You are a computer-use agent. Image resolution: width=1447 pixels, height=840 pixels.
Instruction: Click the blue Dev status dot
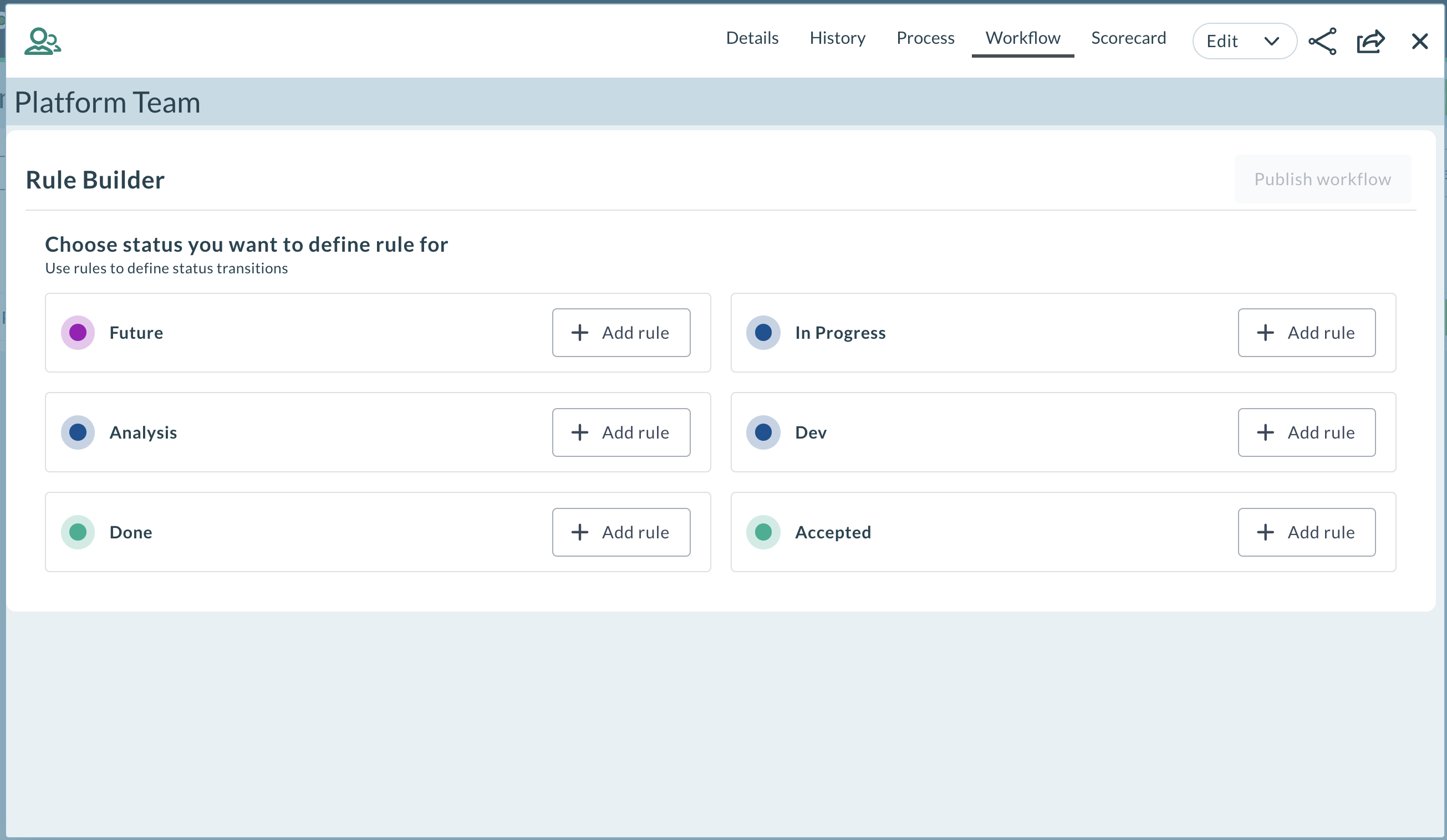tap(763, 433)
